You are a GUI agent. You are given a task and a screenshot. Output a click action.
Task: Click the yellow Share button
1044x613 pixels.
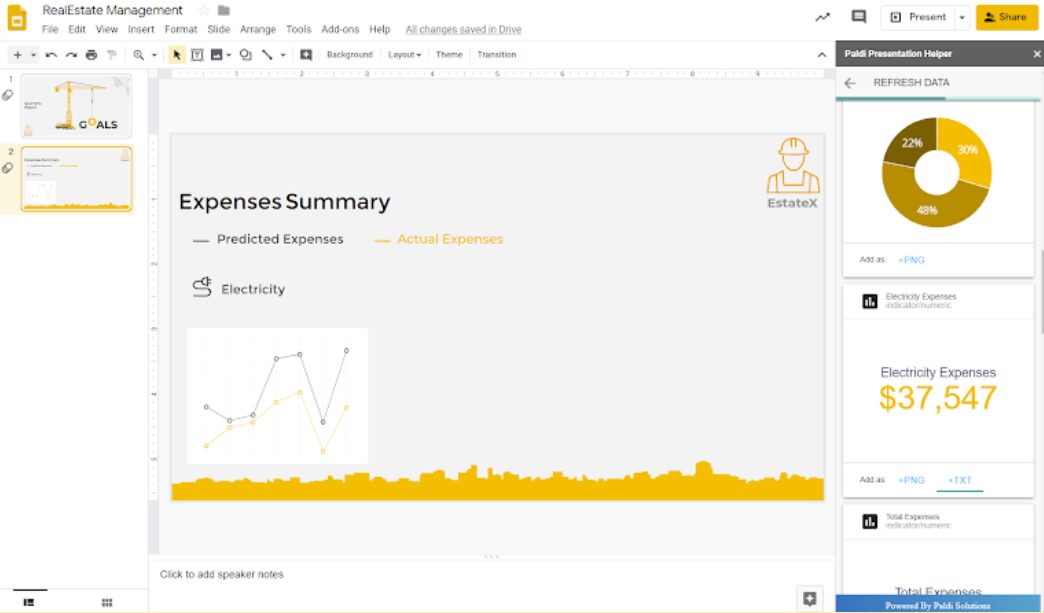[1005, 17]
